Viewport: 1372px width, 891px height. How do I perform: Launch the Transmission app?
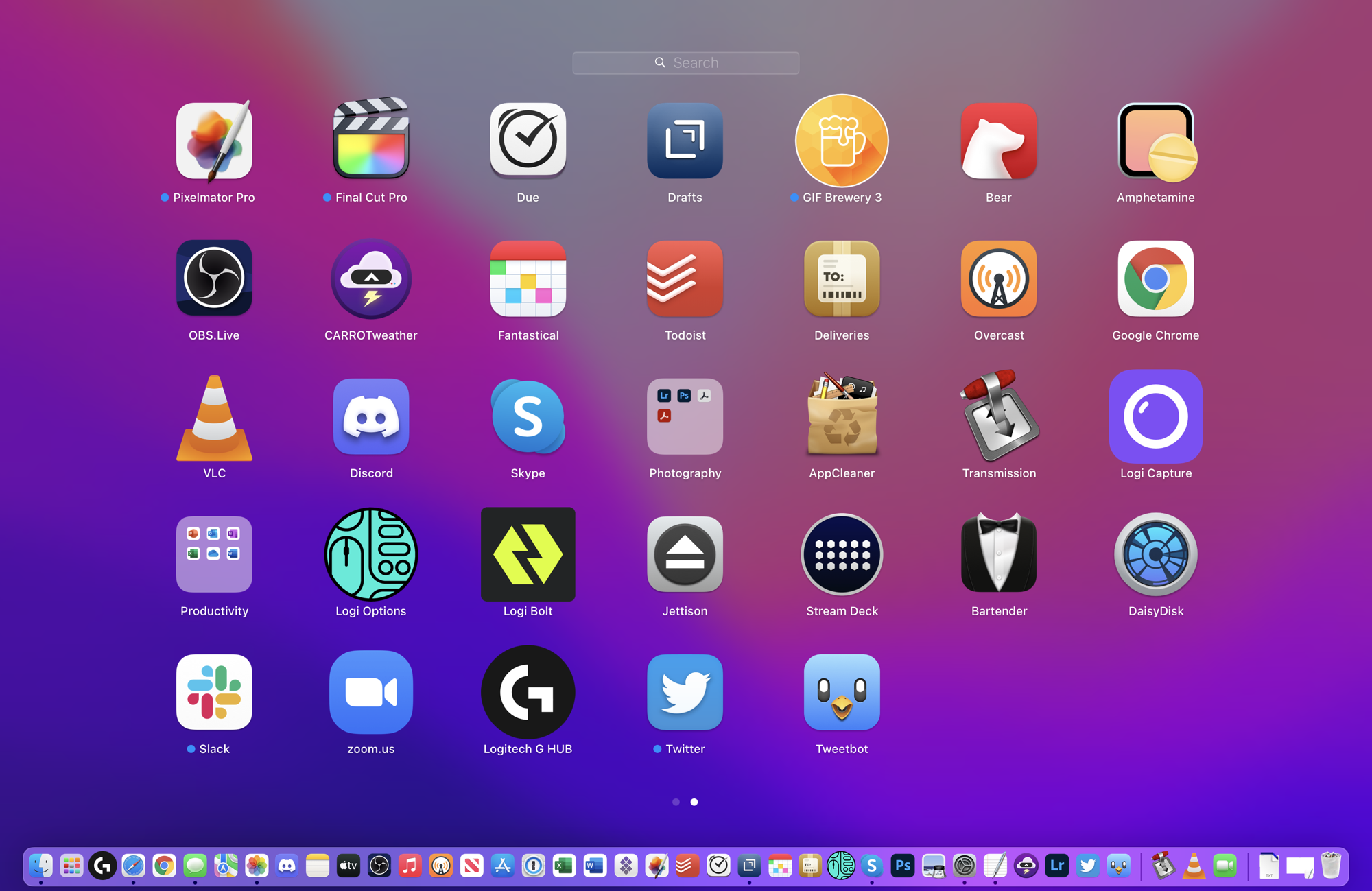click(x=999, y=417)
